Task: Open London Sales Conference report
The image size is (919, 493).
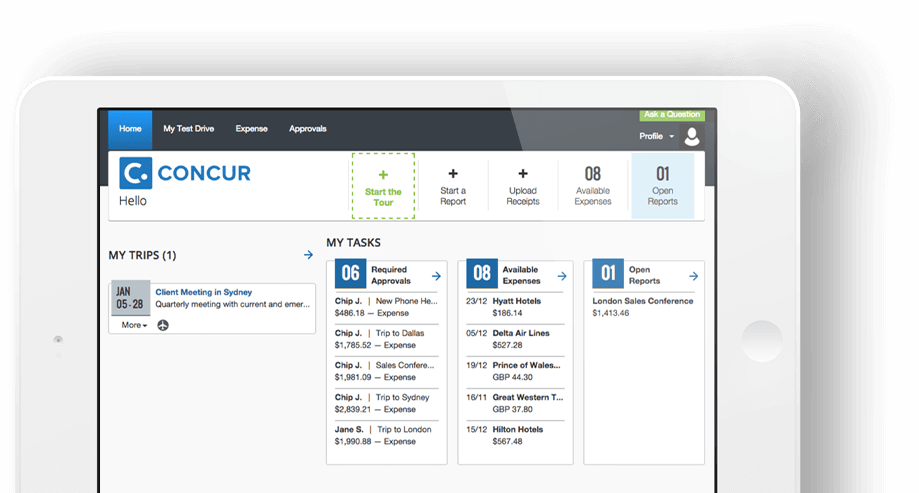Action: (x=642, y=301)
